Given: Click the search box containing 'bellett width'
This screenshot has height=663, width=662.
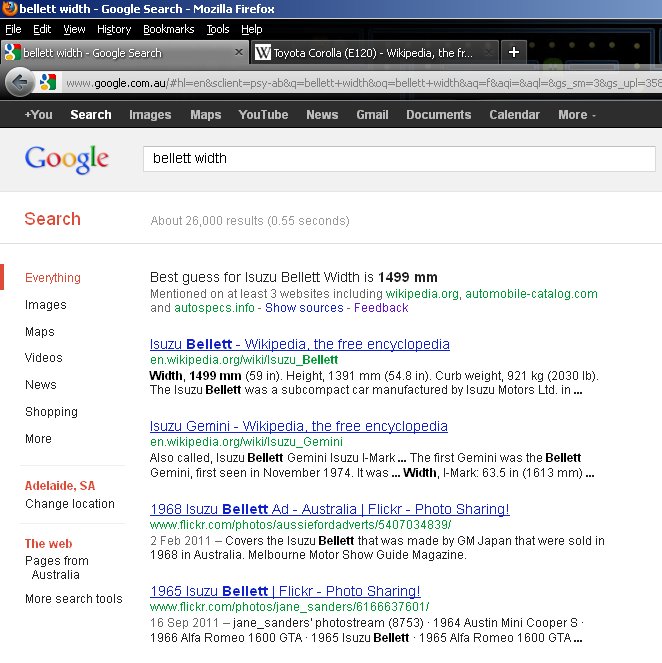Looking at the screenshot, I should tap(399, 159).
